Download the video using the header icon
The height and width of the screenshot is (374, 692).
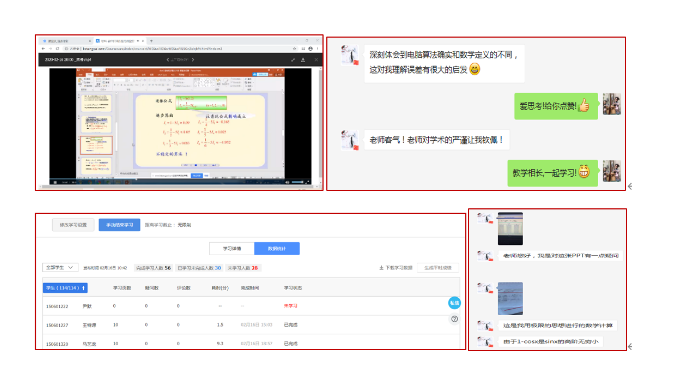coord(303,60)
